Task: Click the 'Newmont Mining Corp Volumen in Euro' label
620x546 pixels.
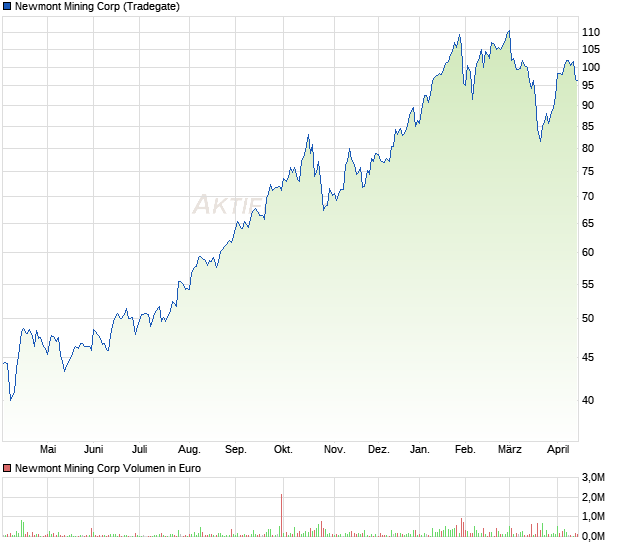Action: point(108,468)
